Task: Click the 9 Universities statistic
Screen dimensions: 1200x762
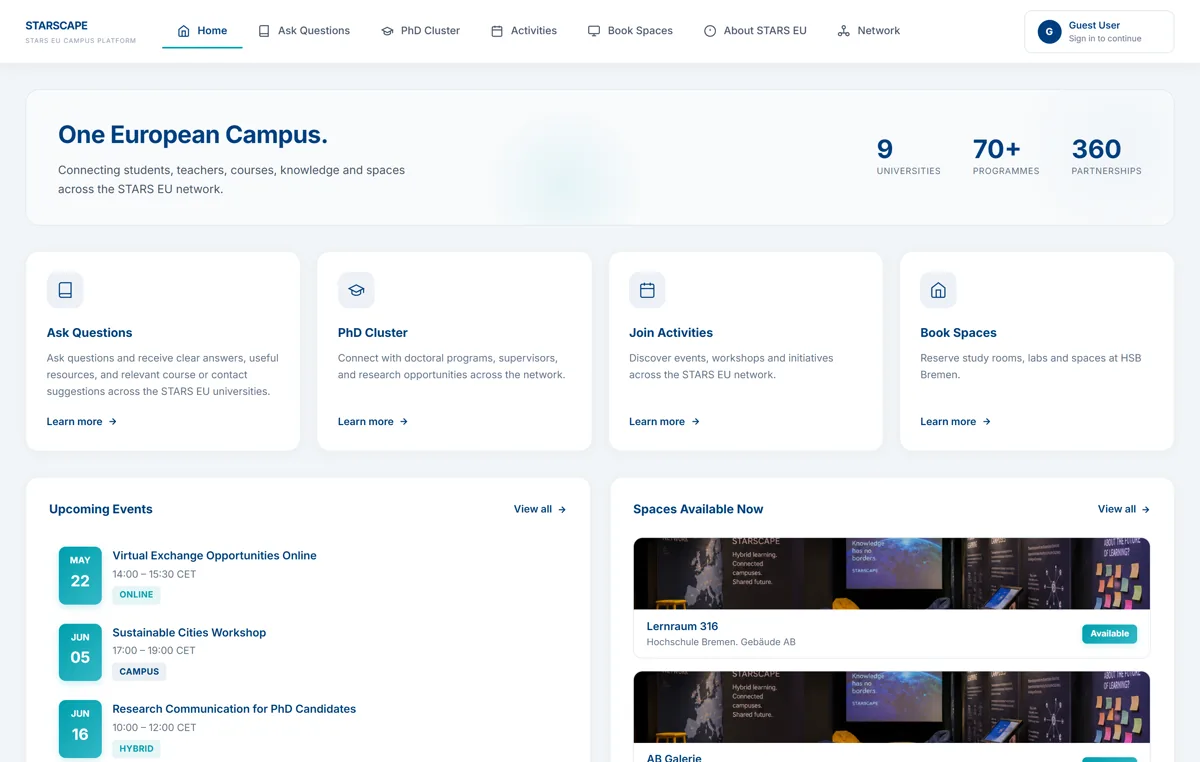Action: (x=908, y=157)
